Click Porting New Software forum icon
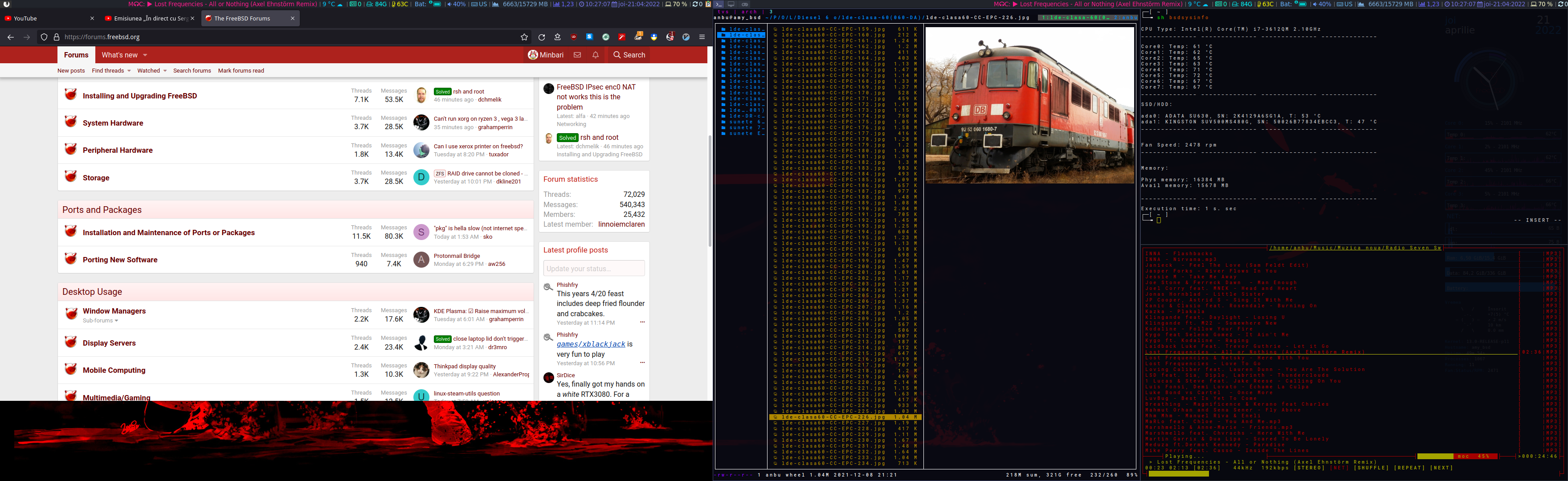Image resolution: width=1568 pixels, height=481 pixels. [x=71, y=258]
